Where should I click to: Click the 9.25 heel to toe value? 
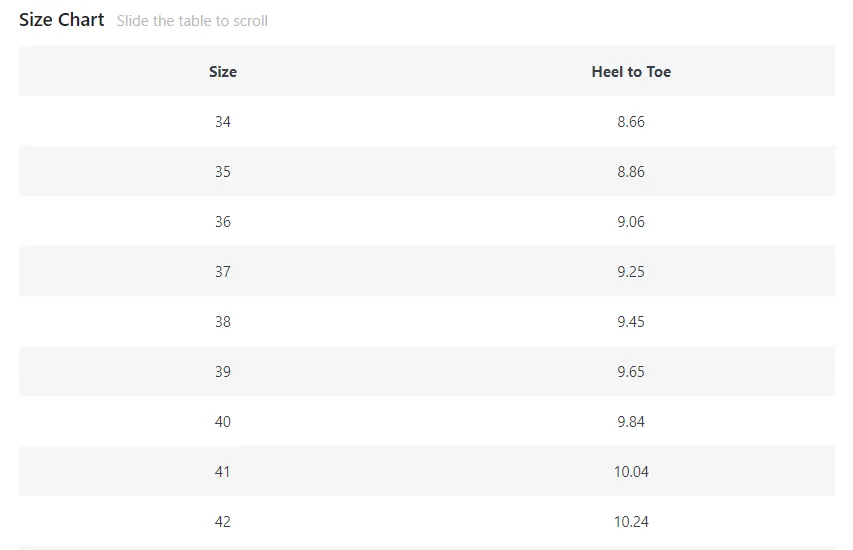631,271
